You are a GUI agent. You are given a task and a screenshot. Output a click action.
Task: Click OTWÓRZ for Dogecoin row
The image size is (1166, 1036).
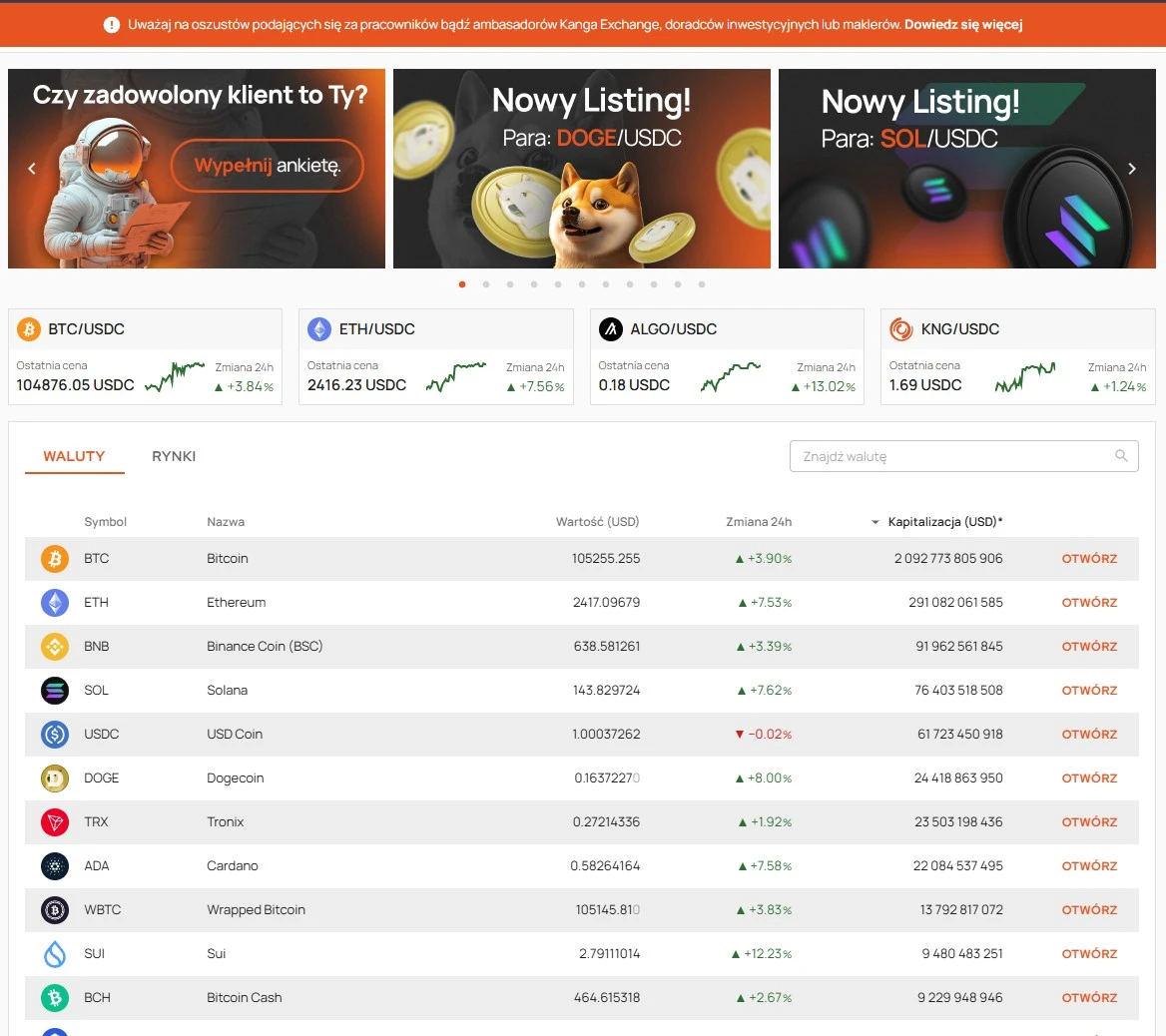[1089, 777]
